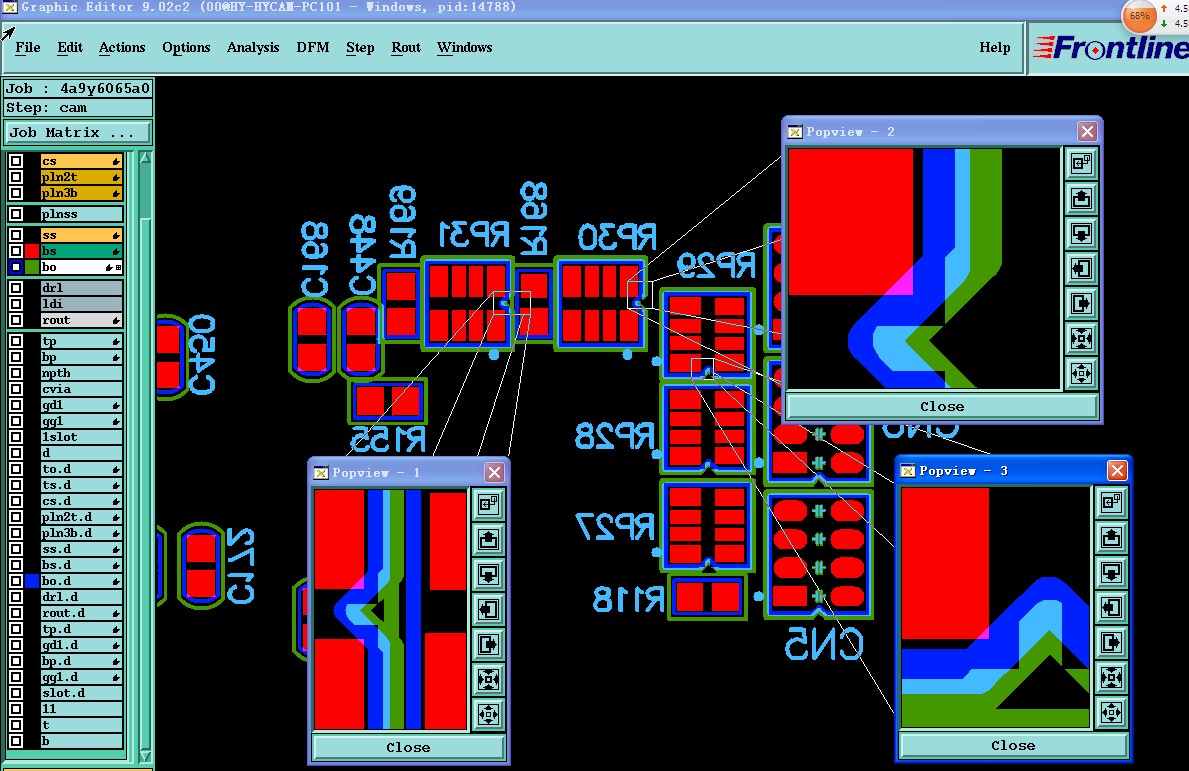The height and width of the screenshot is (771, 1189).
Task: Pan left in Popview 1
Action: (488, 609)
